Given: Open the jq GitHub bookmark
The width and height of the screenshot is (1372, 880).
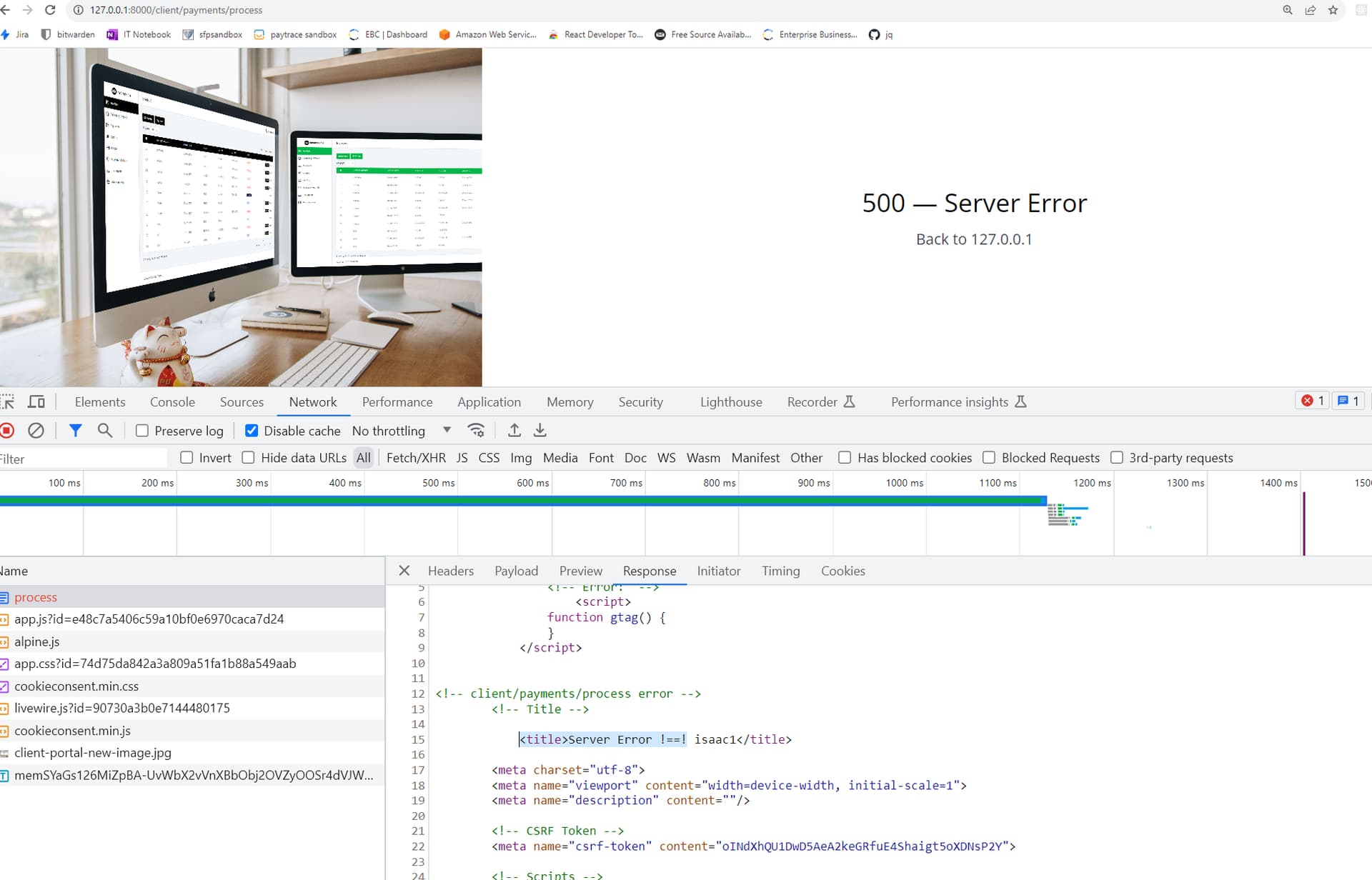Looking at the screenshot, I should click(x=880, y=34).
